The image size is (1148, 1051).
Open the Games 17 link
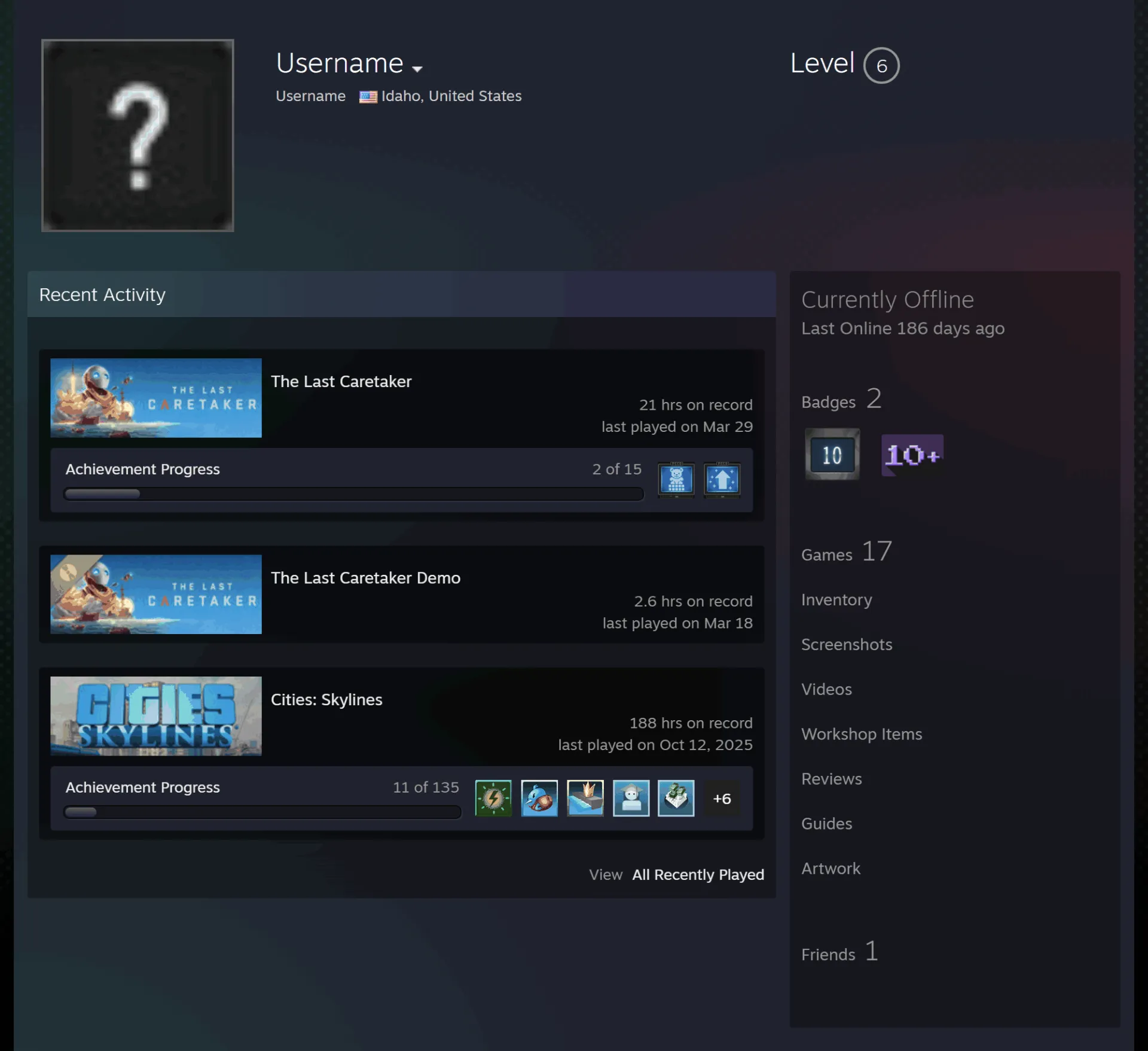(x=847, y=552)
